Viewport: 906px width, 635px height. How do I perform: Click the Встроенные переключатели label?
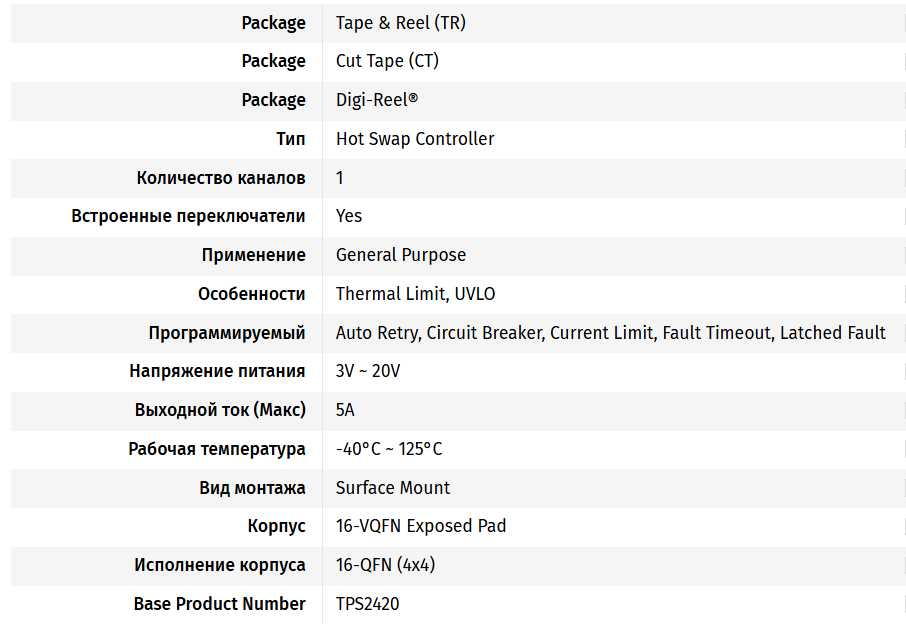click(x=188, y=216)
